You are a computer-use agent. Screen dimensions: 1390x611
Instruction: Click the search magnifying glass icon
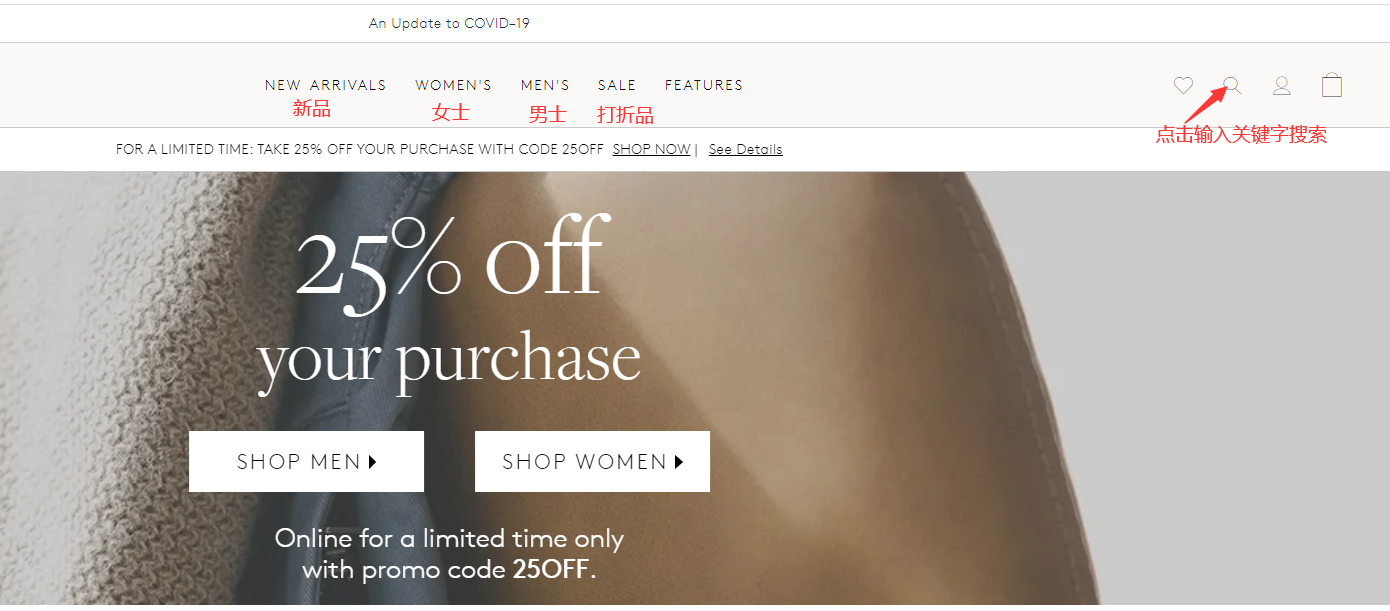click(x=1232, y=86)
